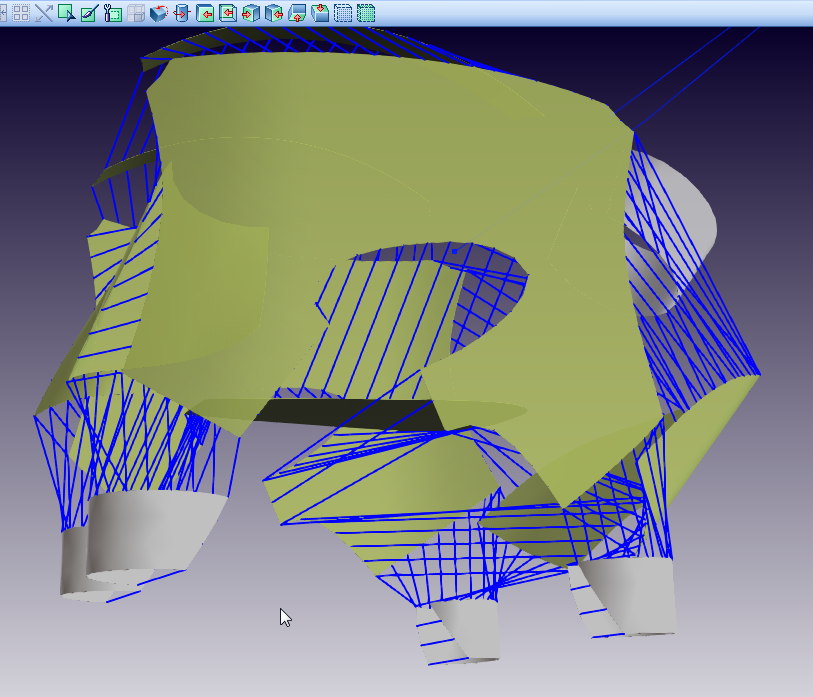This screenshot has height=697, width=813.
Task: Switch to the cube view with right-pointing arrow
Action: tap(251, 13)
